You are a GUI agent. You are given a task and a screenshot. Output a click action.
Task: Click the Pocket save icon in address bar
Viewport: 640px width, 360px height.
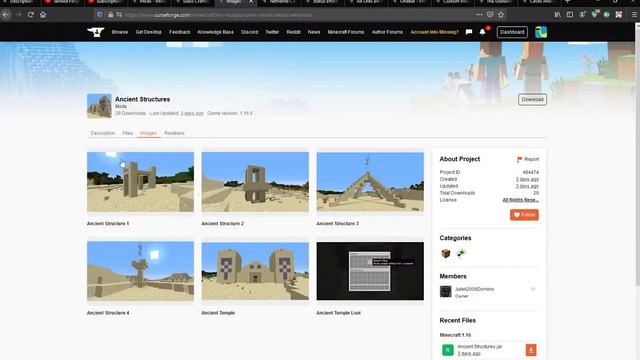(x=490, y=15)
